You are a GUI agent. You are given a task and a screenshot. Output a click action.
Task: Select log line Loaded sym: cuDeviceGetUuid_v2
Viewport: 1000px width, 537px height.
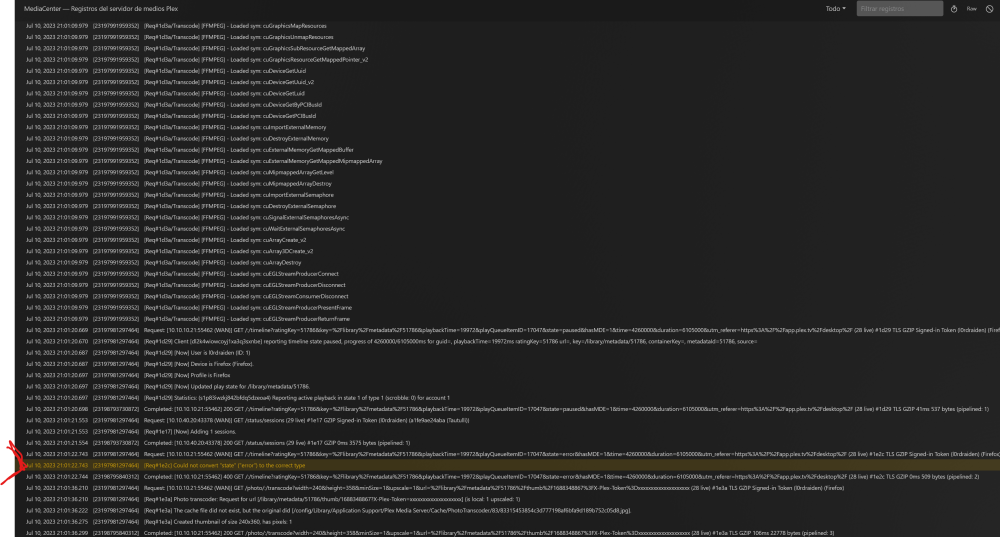point(170,82)
